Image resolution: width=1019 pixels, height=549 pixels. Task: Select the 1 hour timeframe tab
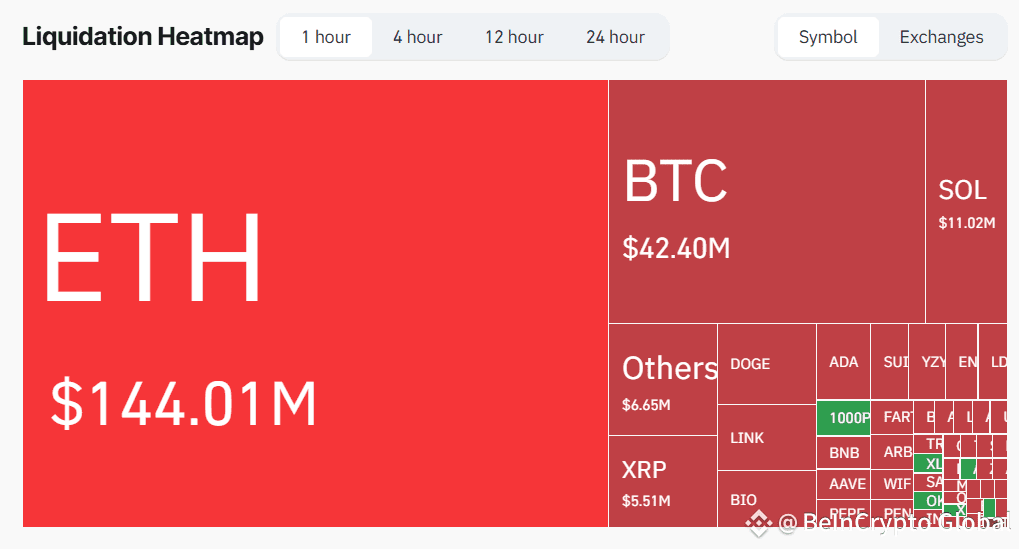click(x=326, y=37)
